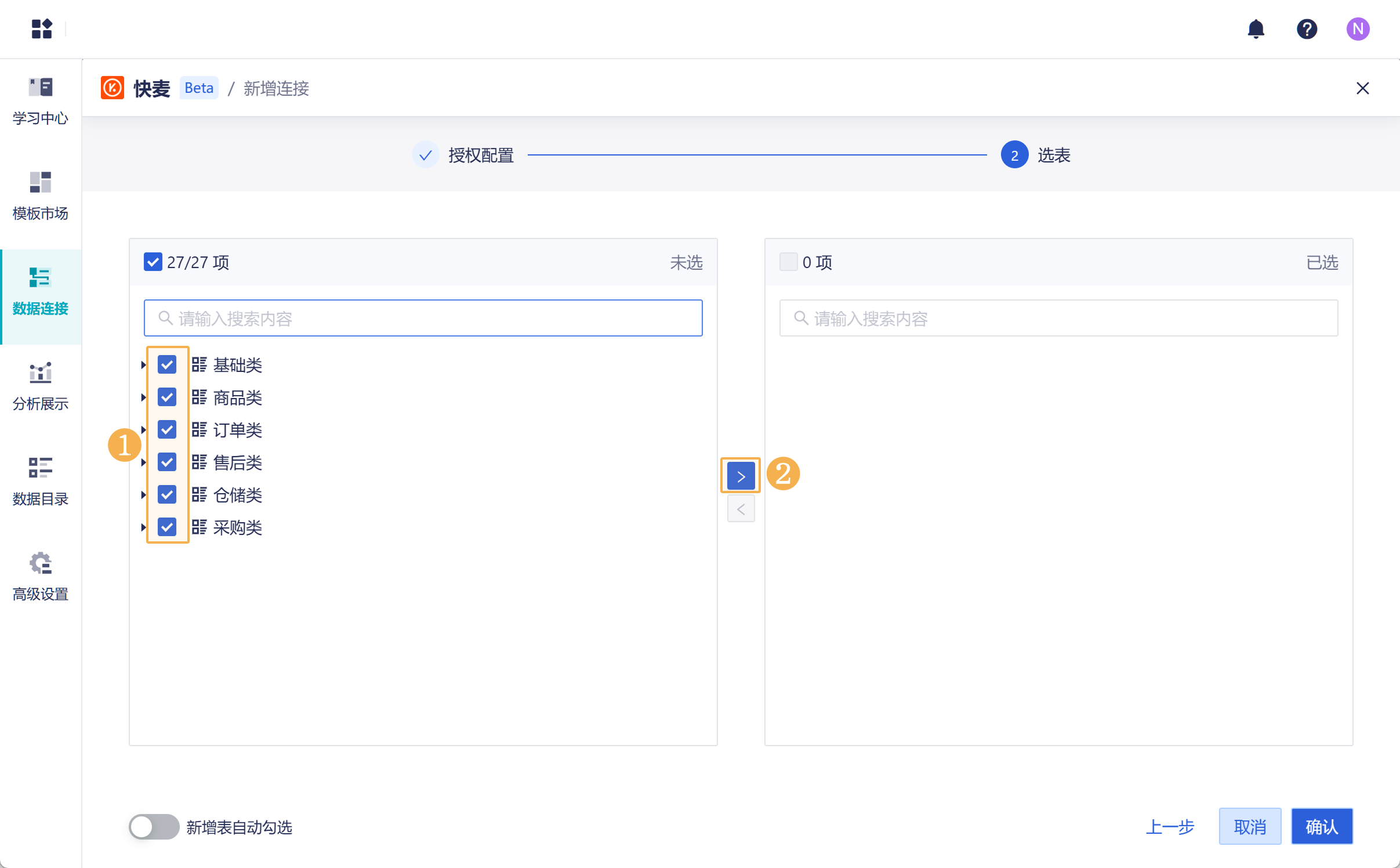Expand the 采购类 tree node
Screen dimensions: 1400x868
(143, 527)
